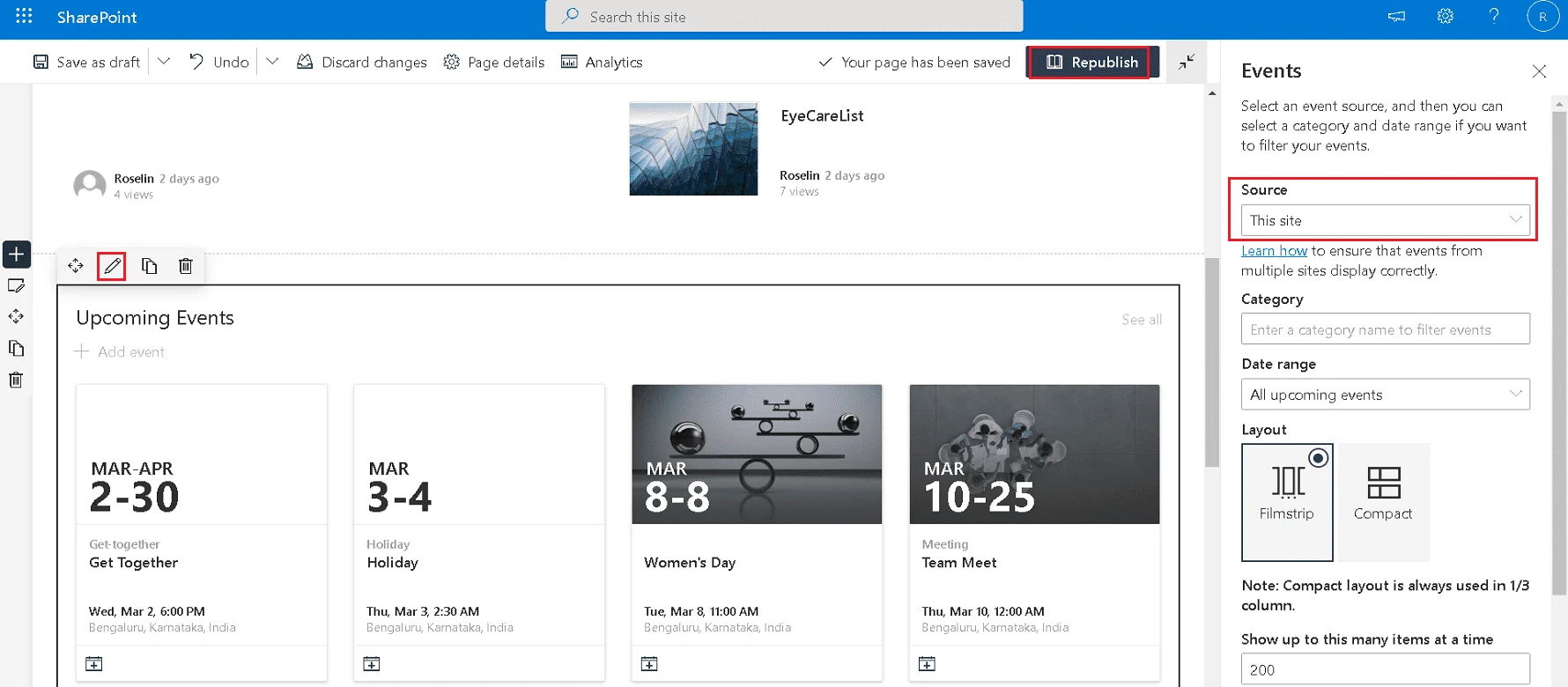Screen dimensions: 1568x687
Task: Select the Filmstrip layout option
Action: pyautogui.click(x=1287, y=502)
